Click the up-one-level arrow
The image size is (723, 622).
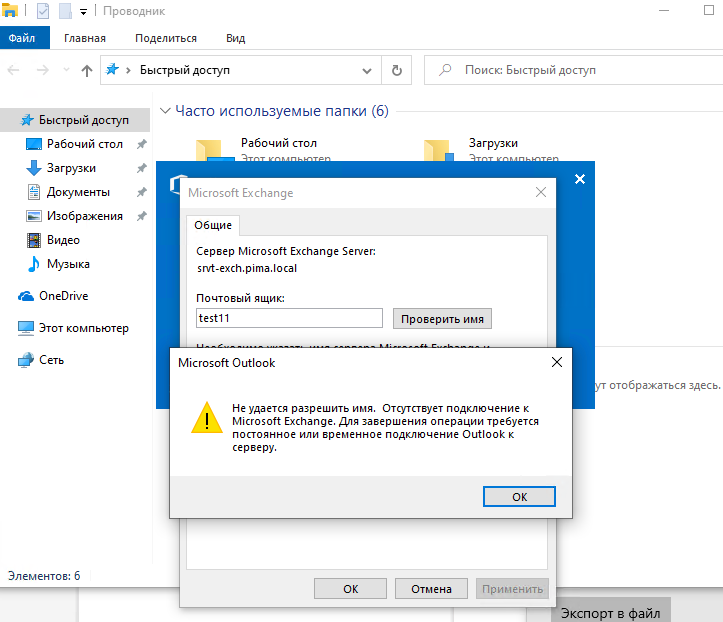87,70
